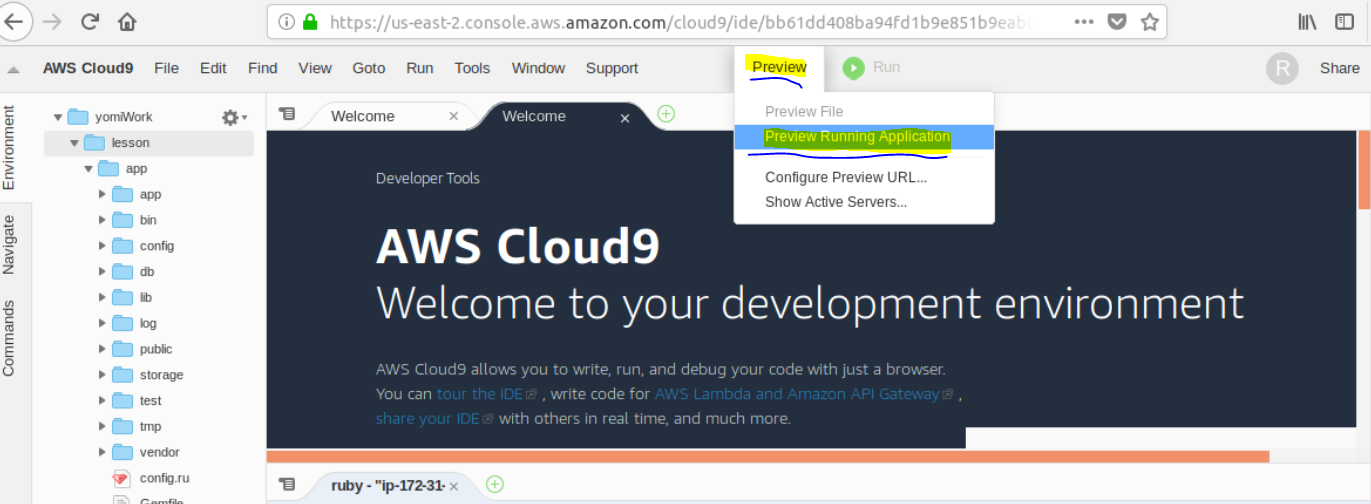The width and height of the screenshot is (1371, 504).
Task: Open the Environment panel gear settings
Action: (233, 117)
